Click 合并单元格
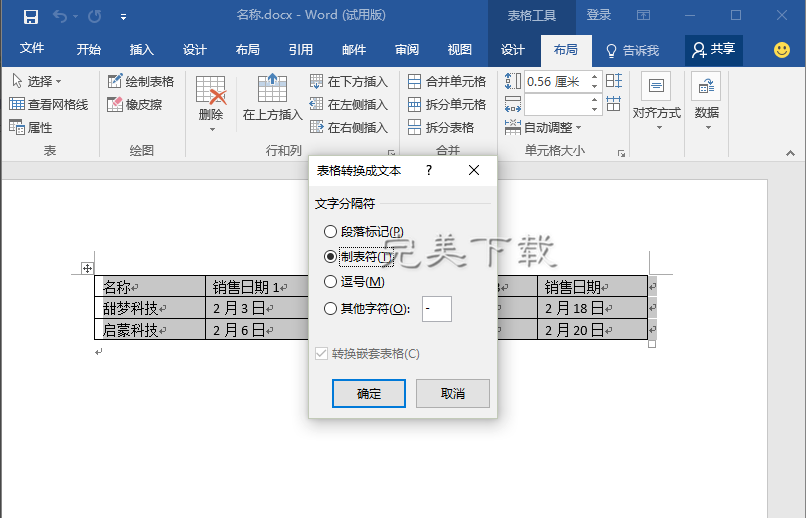This screenshot has height=518, width=806. (x=447, y=81)
